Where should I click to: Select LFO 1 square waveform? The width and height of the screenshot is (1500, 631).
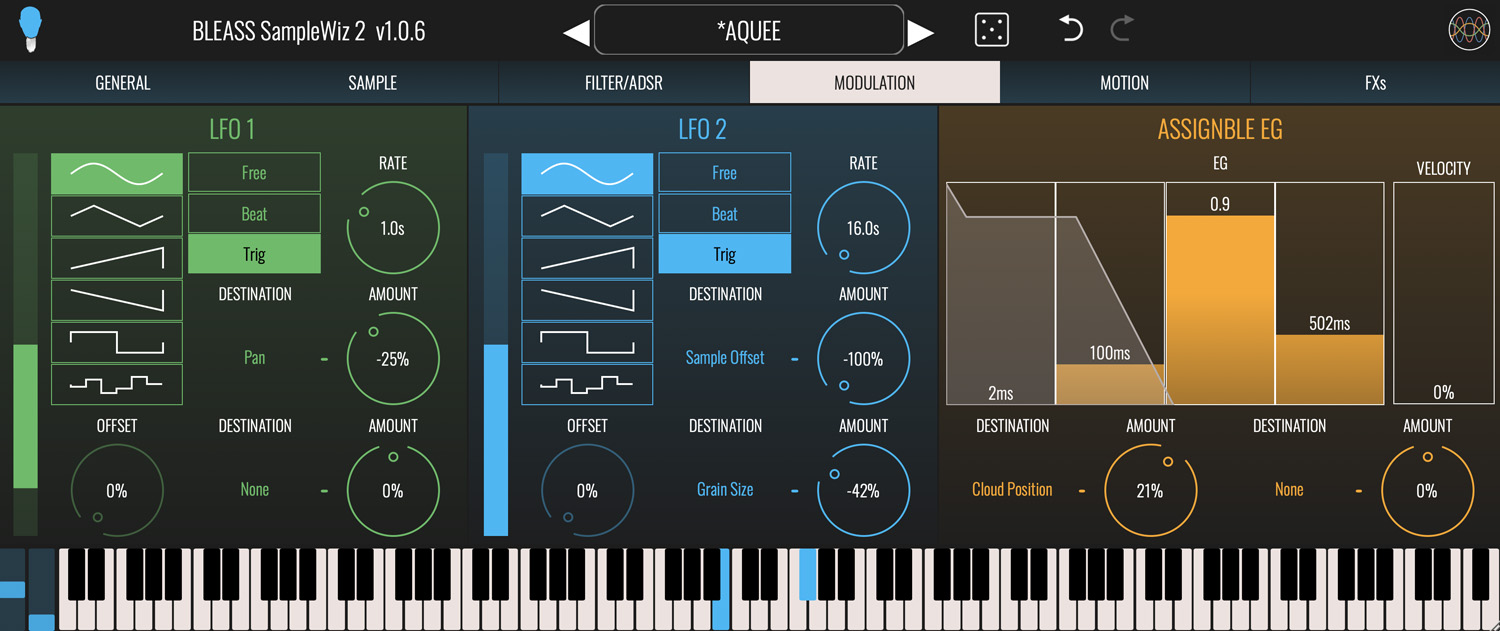click(116, 342)
